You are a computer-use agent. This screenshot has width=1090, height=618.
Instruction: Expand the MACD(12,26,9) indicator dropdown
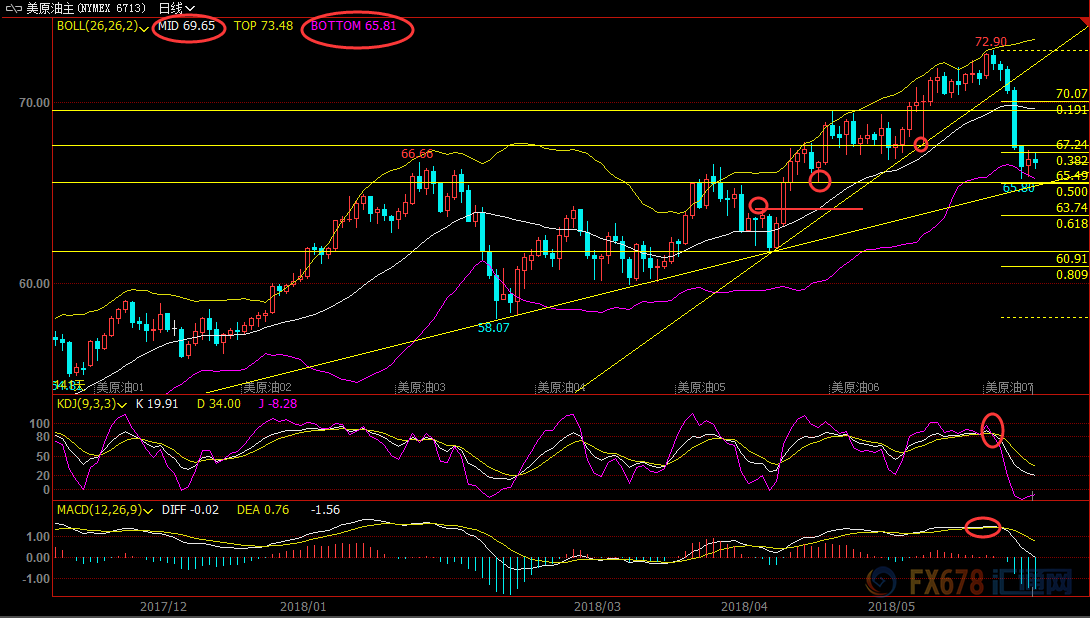click(148, 511)
